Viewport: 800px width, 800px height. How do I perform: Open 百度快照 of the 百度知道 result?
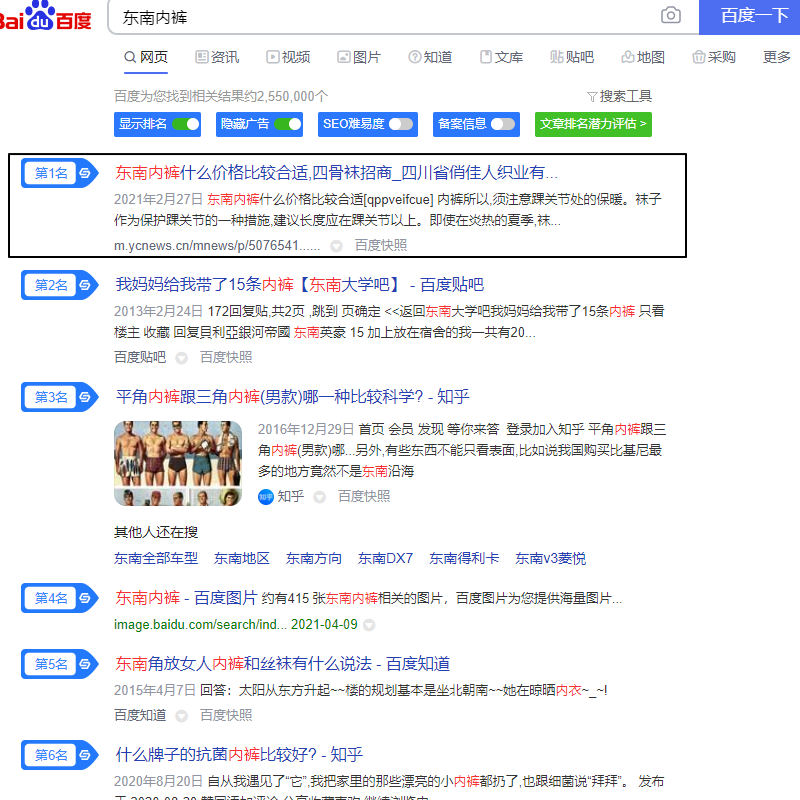click(x=226, y=715)
